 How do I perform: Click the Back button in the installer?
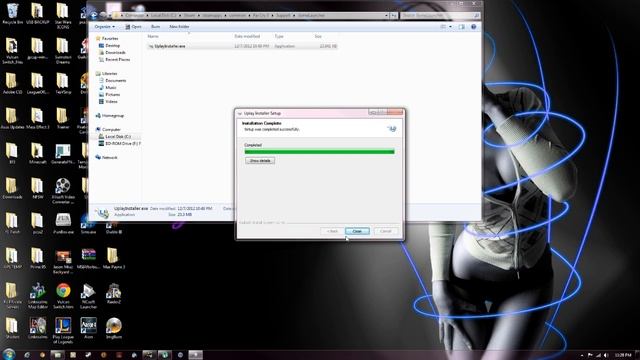pos(332,231)
